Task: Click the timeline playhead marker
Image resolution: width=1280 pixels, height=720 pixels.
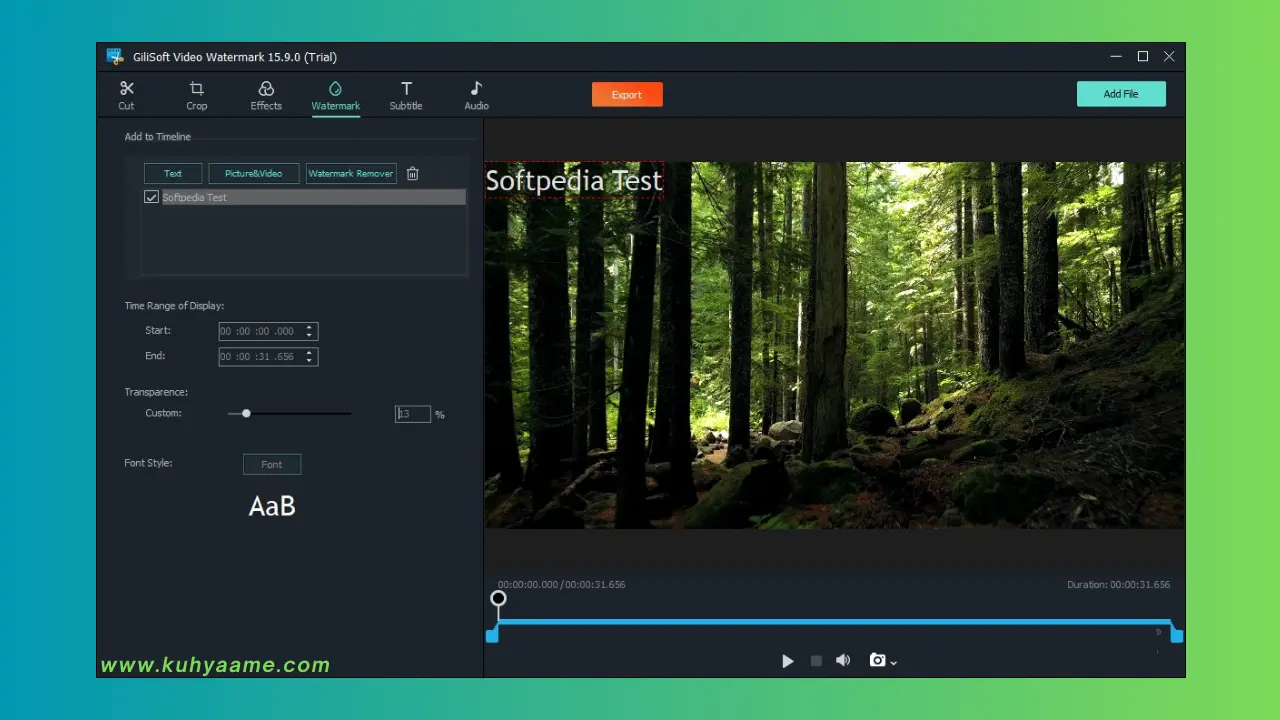Action: [498, 599]
